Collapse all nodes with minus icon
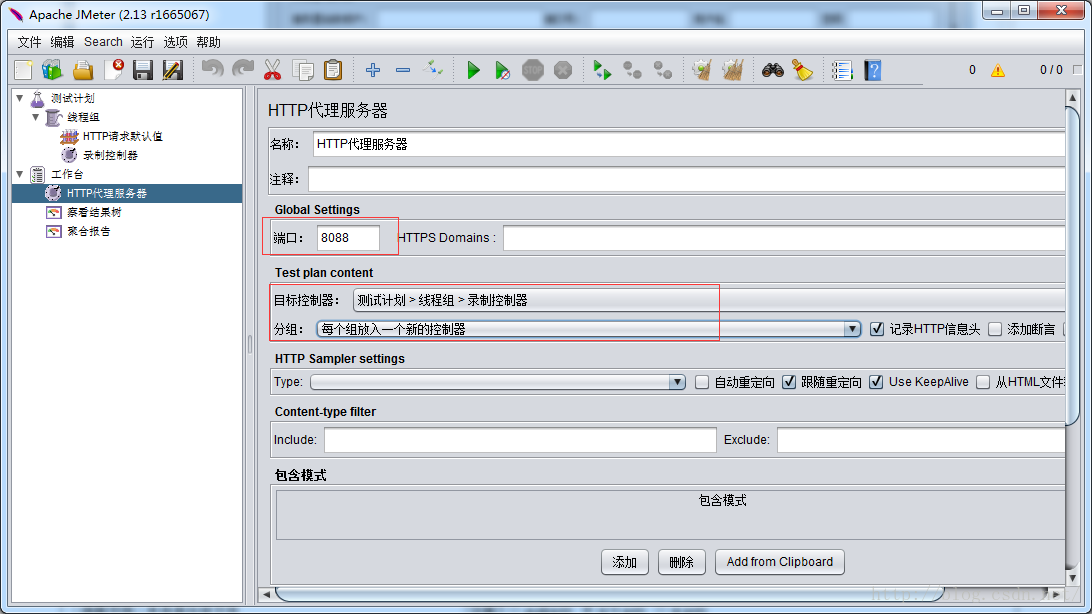The image size is (1092, 614). point(403,70)
